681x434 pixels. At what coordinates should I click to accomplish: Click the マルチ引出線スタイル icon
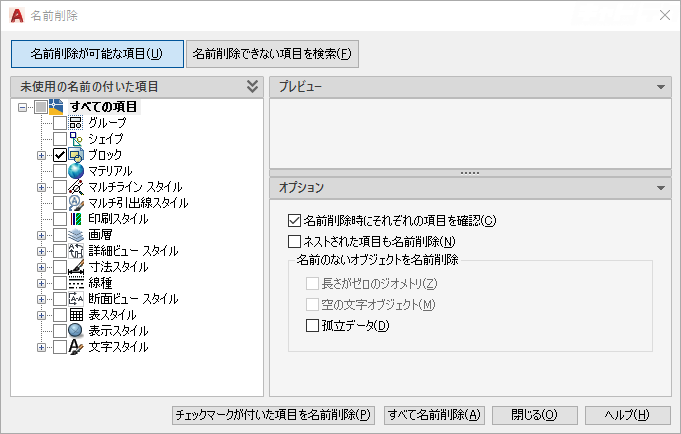click(76, 203)
